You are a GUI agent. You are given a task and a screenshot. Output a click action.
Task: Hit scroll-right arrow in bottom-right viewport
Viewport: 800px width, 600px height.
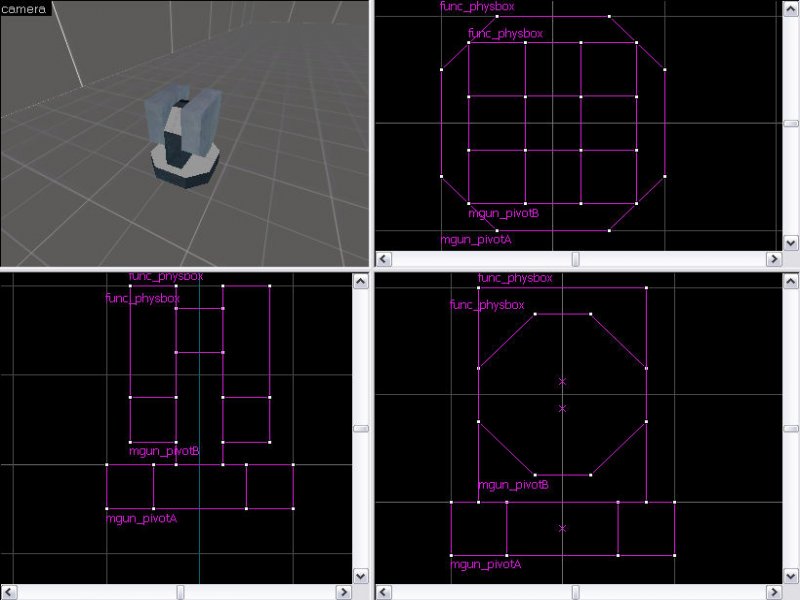pos(773,592)
